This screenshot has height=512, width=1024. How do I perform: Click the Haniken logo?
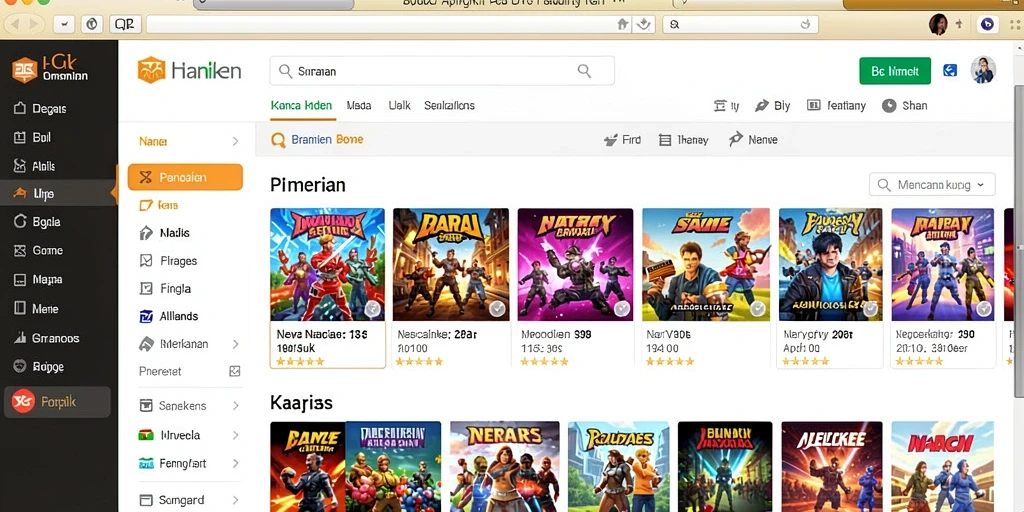click(x=189, y=70)
